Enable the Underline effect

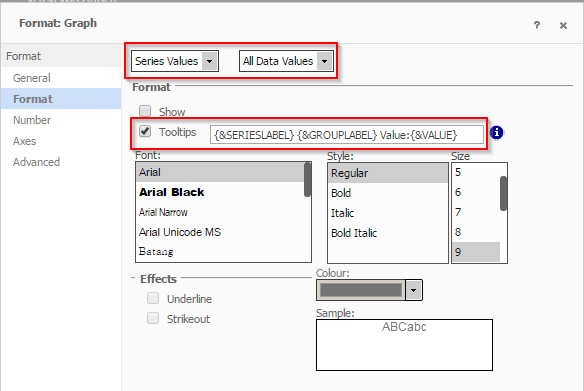click(153, 298)
